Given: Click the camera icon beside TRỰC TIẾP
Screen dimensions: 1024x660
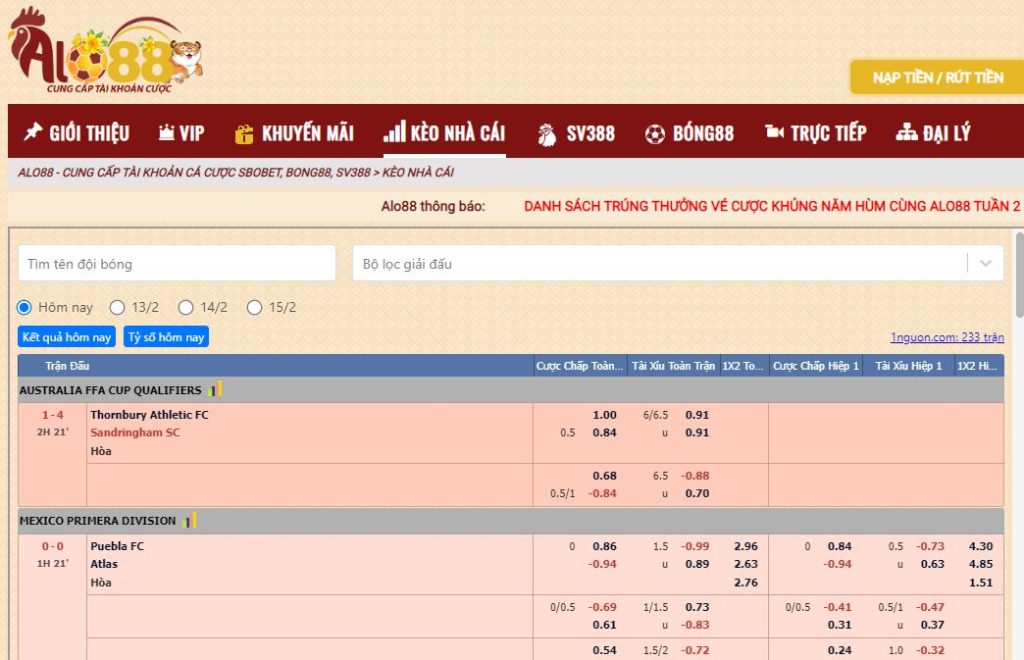Looking at the screenshot, I should [775, 132].
